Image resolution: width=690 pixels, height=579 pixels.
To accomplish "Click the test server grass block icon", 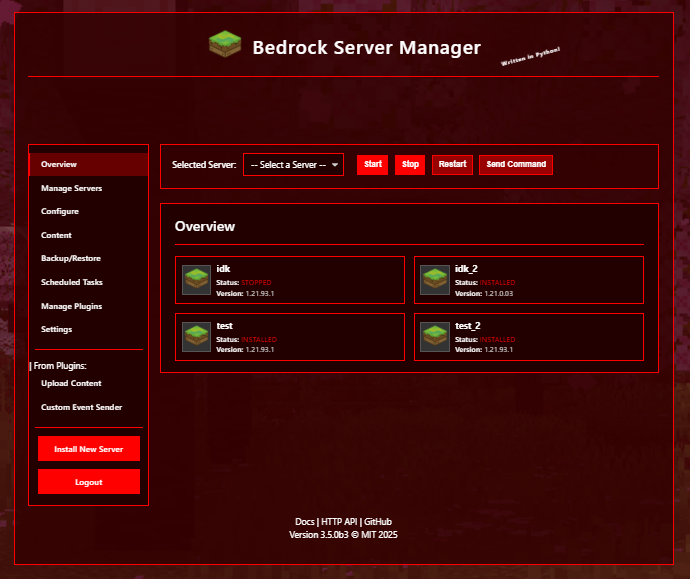I will 196,337.
